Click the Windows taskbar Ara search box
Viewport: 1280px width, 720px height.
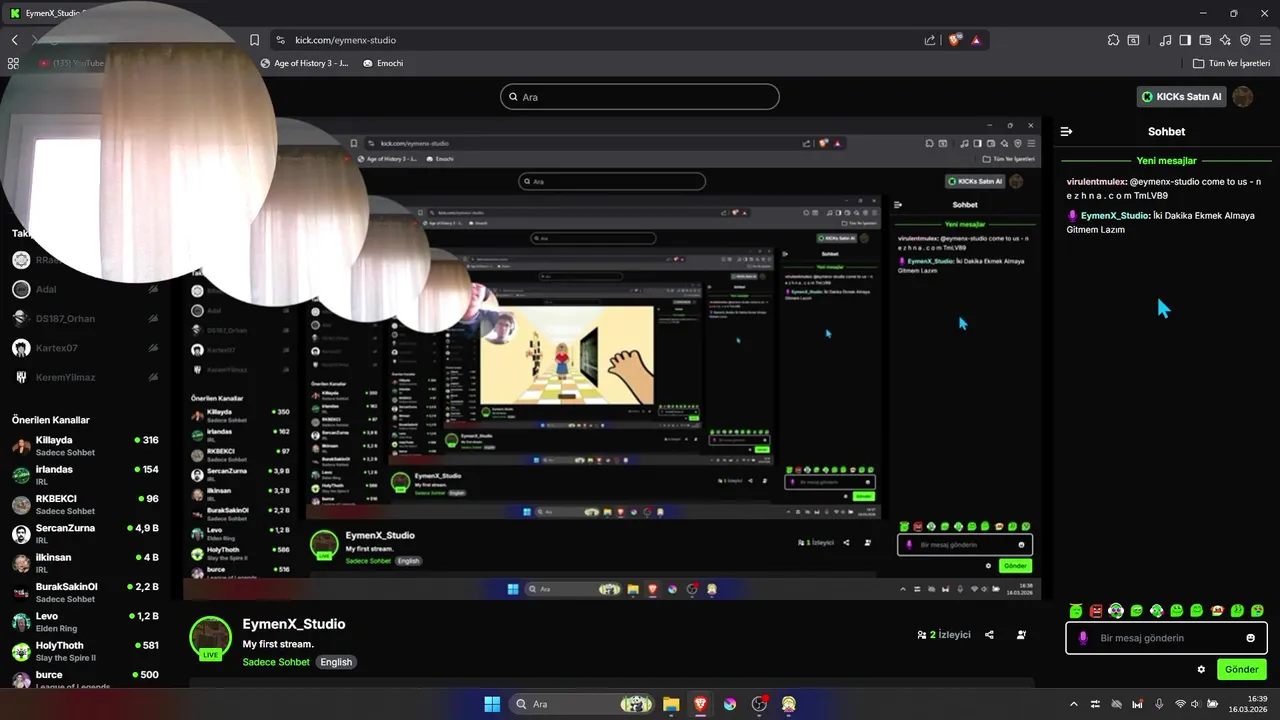click(x=583, y=704)
